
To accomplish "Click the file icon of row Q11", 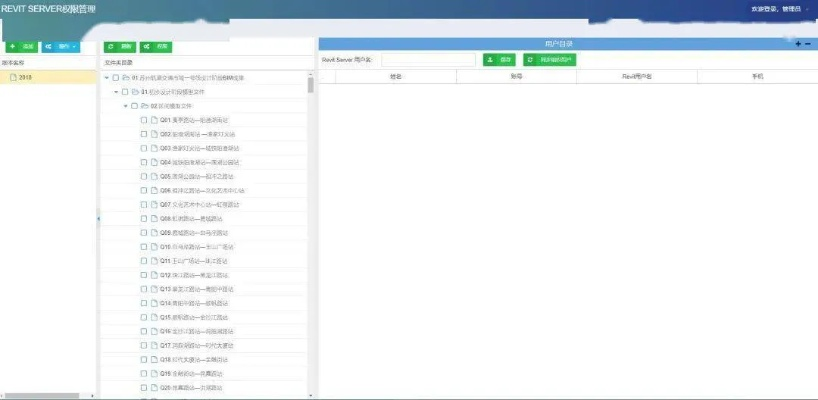I will tap(154, 261).
